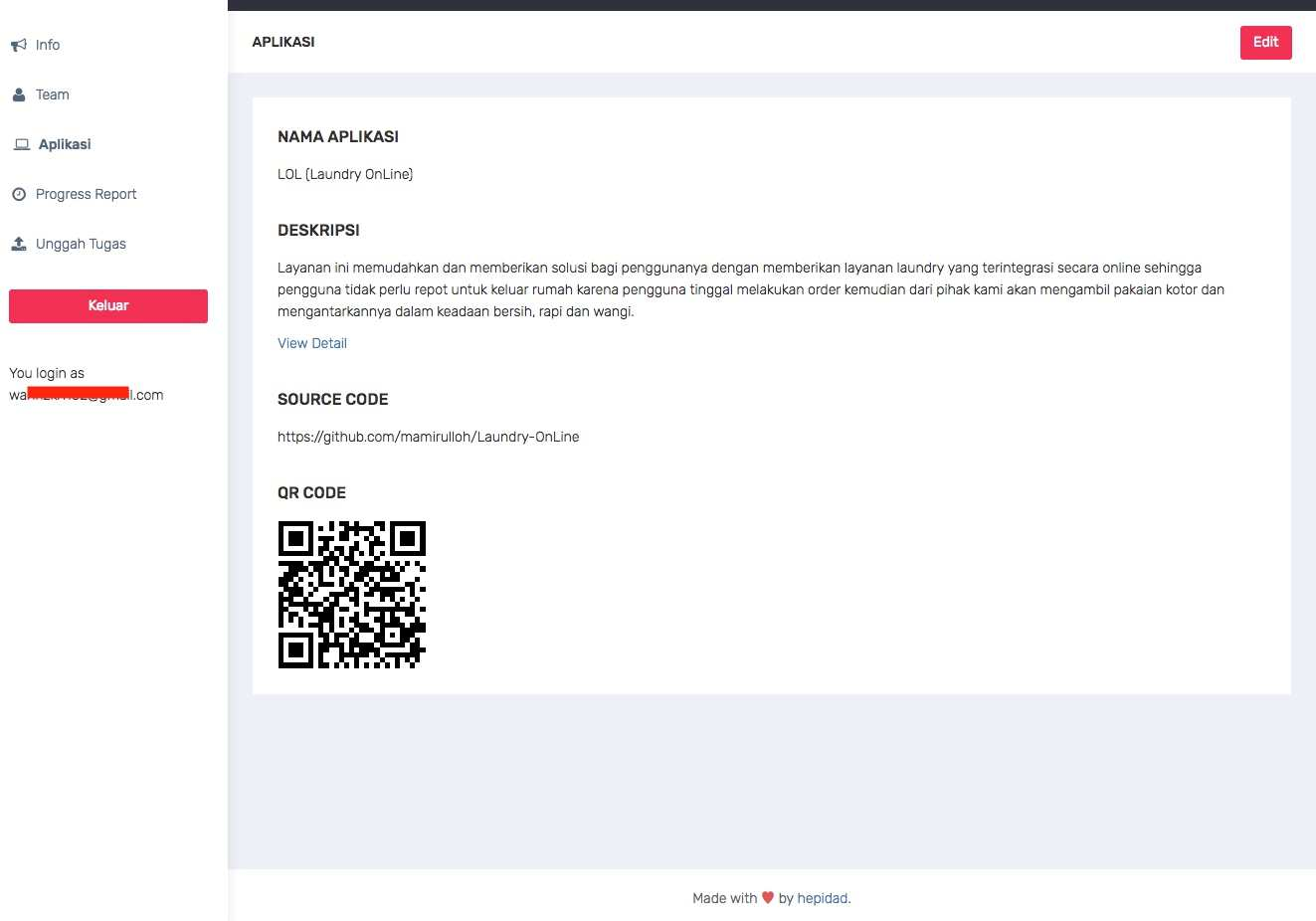This screenshot has height=921, width=1316.
Task: Navigate to Unggah Tugas
Action: coord(81,244)
